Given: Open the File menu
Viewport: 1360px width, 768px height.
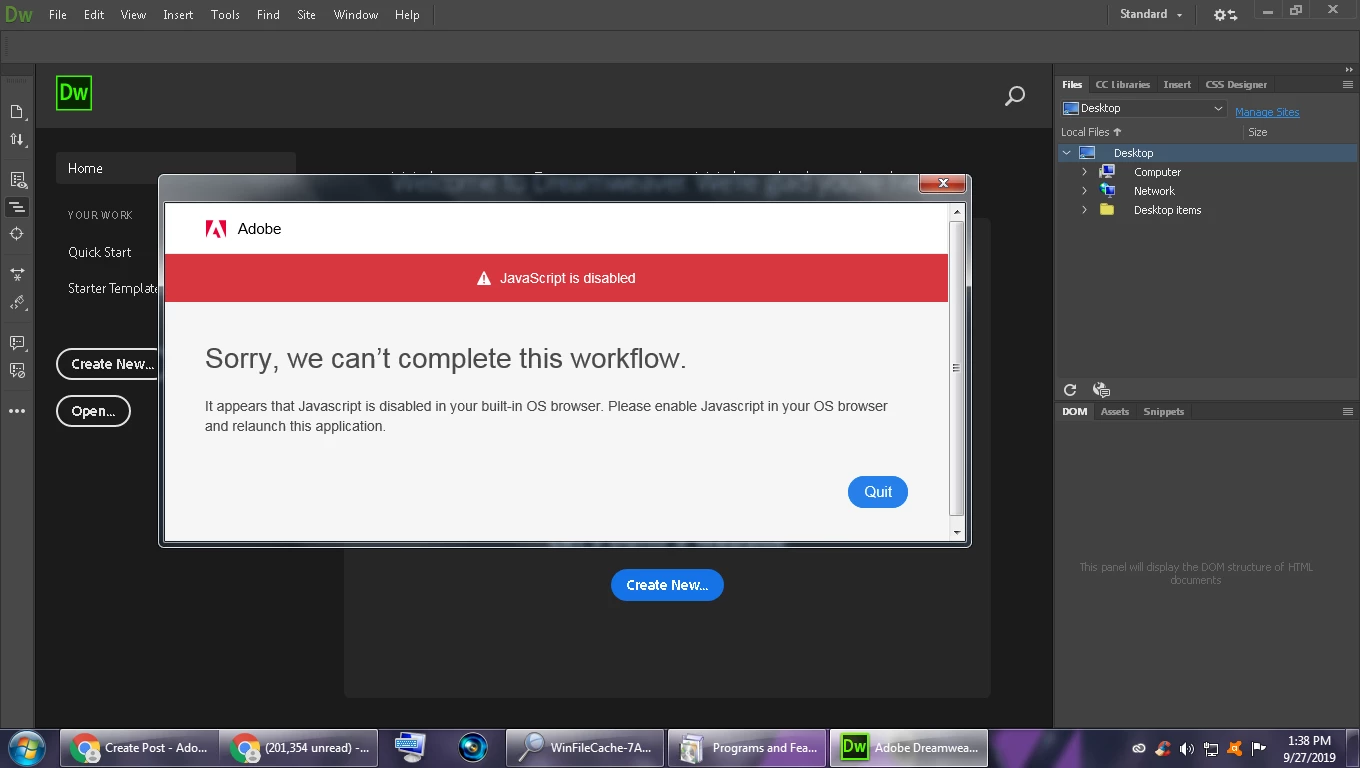Looking at the screenshot, I should tap(58, 15).
